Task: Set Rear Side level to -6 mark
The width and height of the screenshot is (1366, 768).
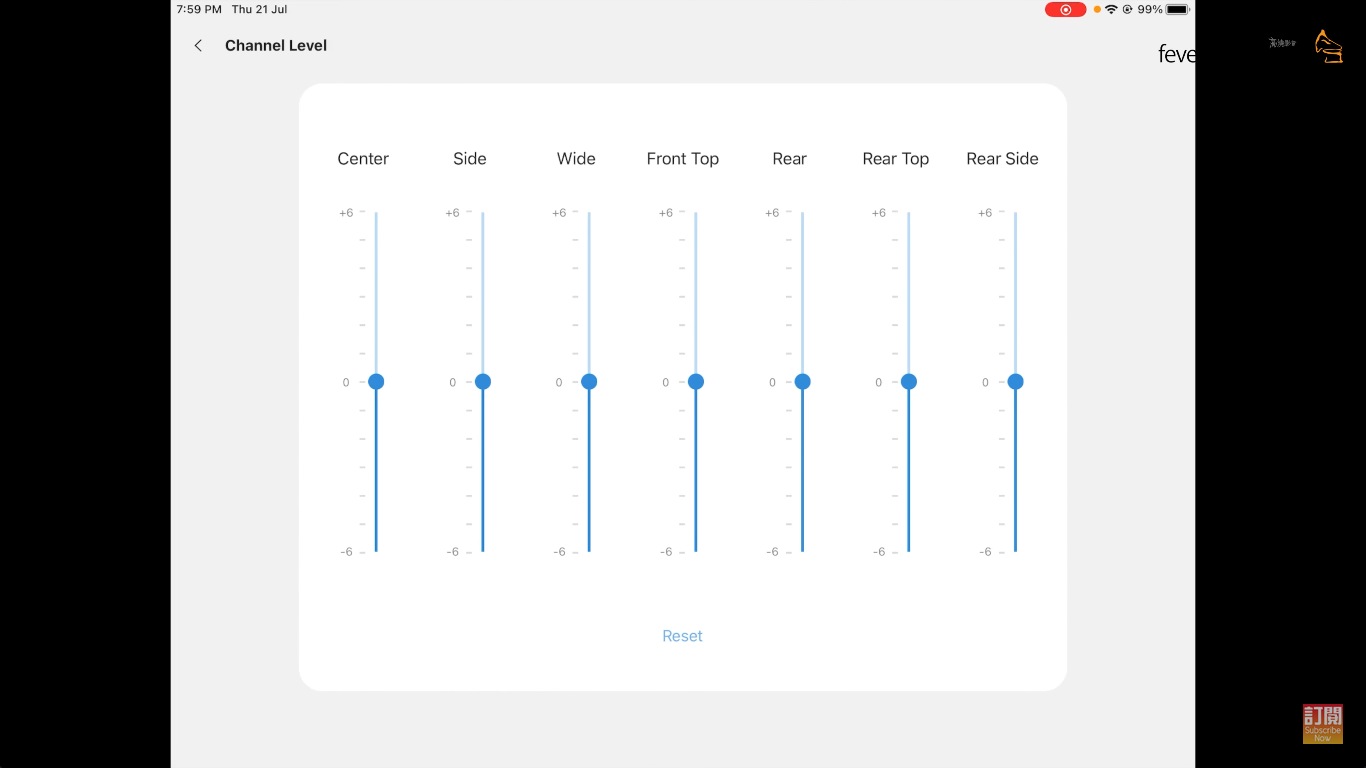Action: coord(1015,550)
